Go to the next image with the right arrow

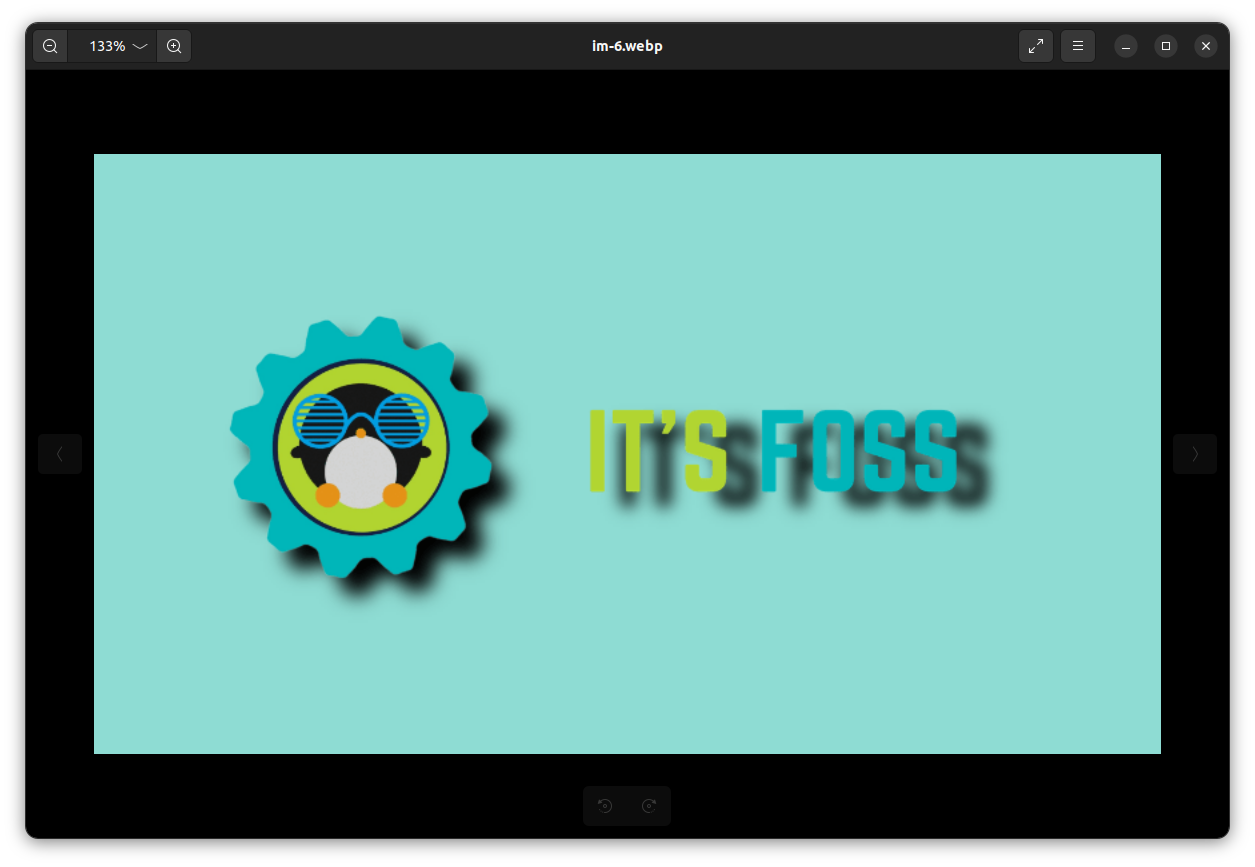1195,453
